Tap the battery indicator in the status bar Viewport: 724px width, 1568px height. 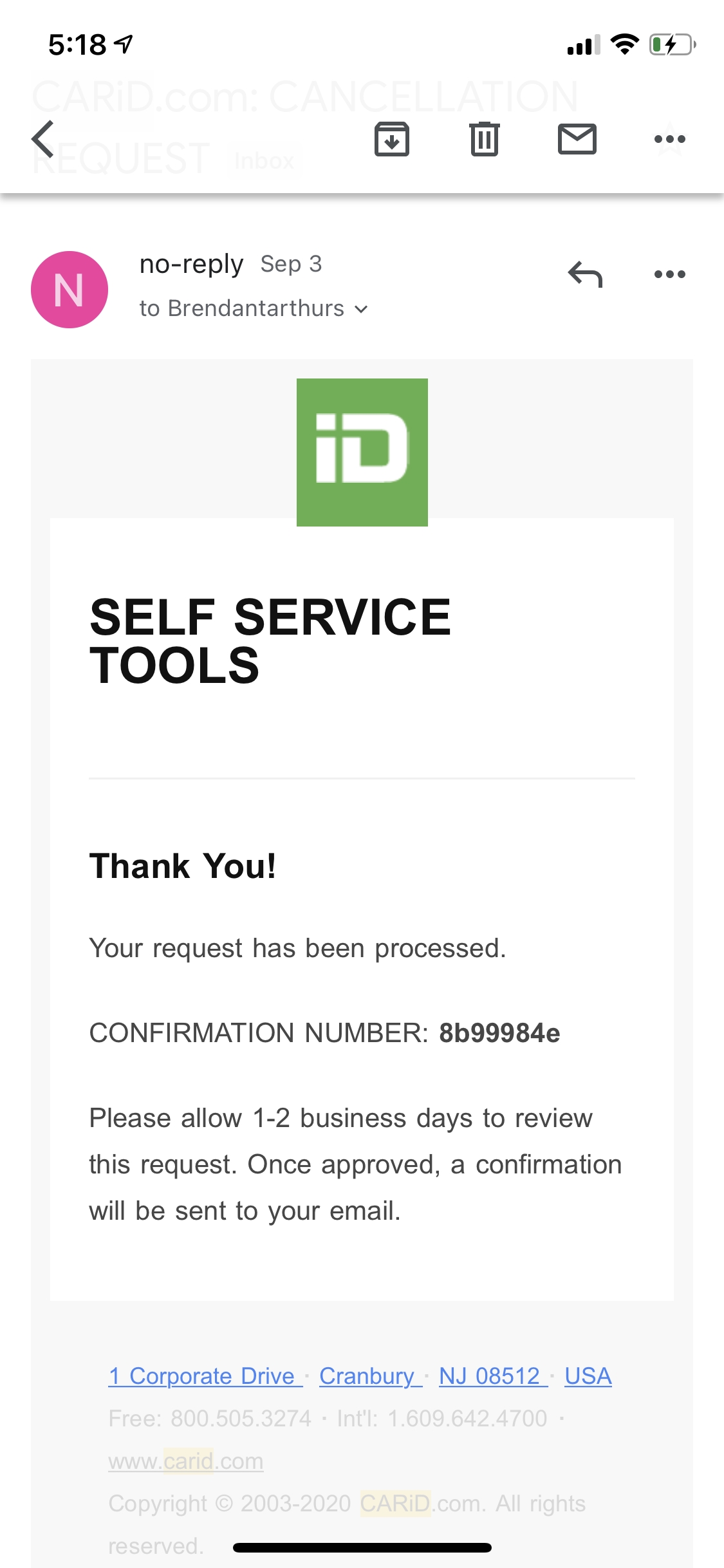tap(670, 45)
